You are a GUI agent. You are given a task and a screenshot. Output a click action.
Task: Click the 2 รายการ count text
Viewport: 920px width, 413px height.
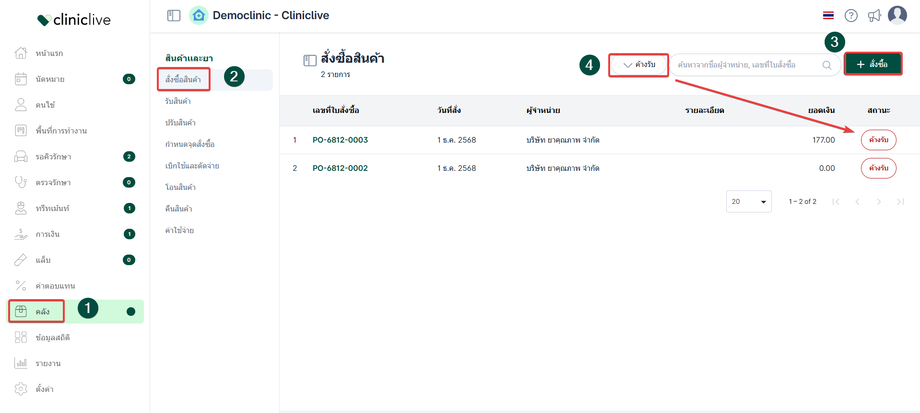(335, 75)
